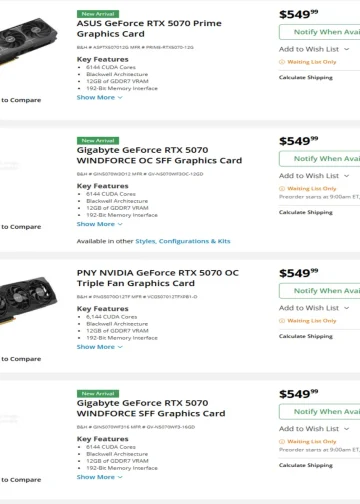Open Add to Wish List dropdown for PNY card
Viewport: 360px width, 504px height.
coord(314,308)
